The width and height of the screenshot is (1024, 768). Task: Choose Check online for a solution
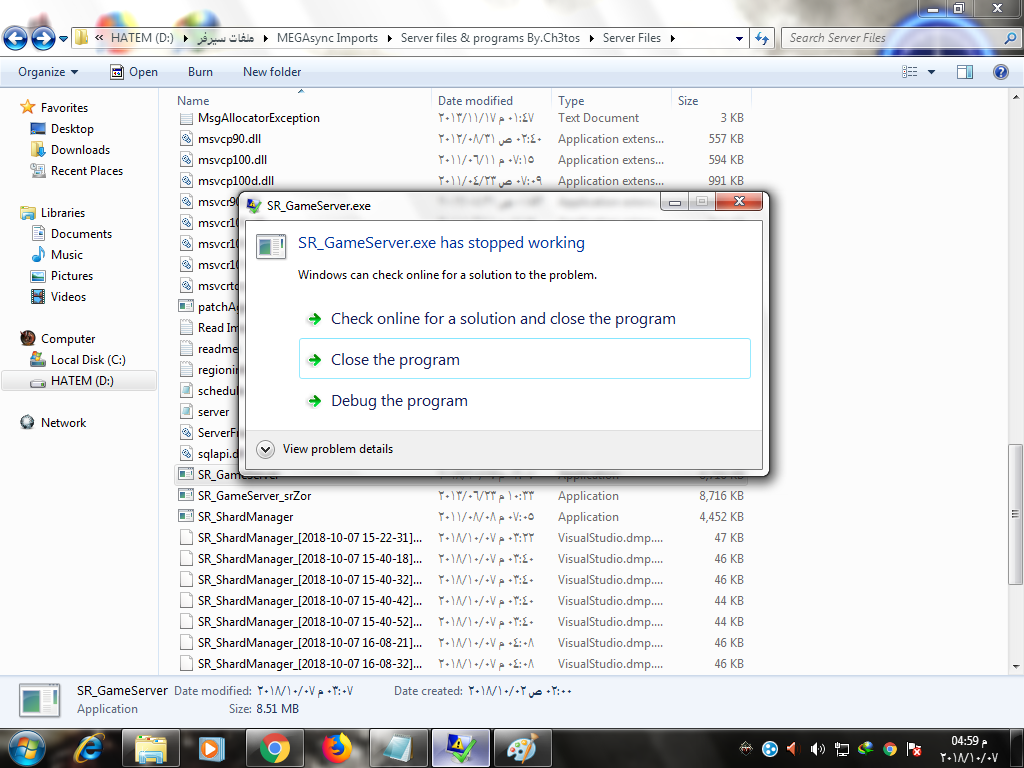click(524, 319)
